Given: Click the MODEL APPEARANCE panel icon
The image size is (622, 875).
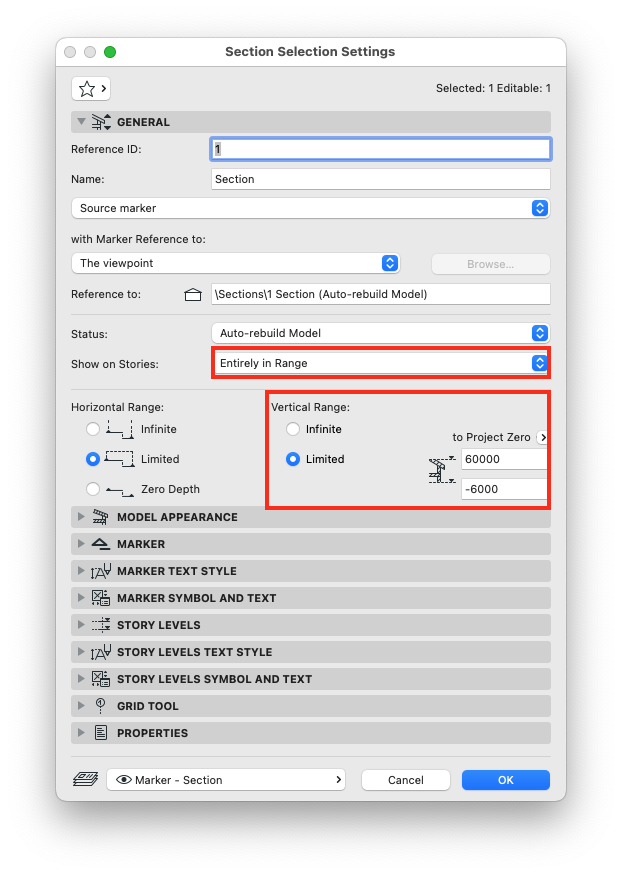Looking at the screenshot, I should pyautogui.click(x=100, y=517).
